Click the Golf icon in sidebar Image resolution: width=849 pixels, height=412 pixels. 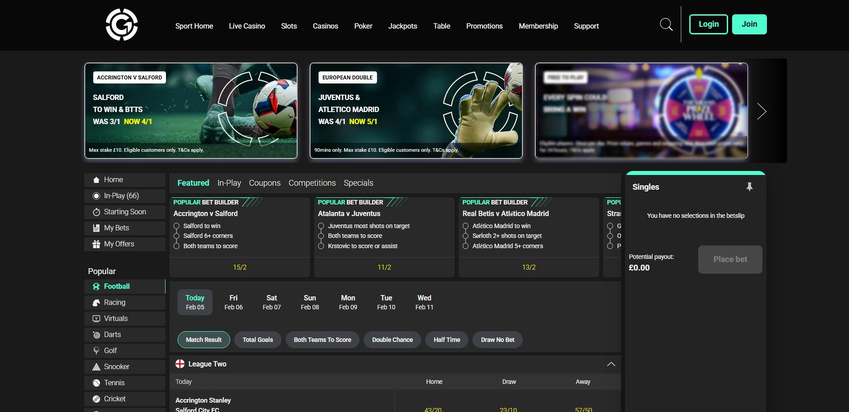(96, 350)
